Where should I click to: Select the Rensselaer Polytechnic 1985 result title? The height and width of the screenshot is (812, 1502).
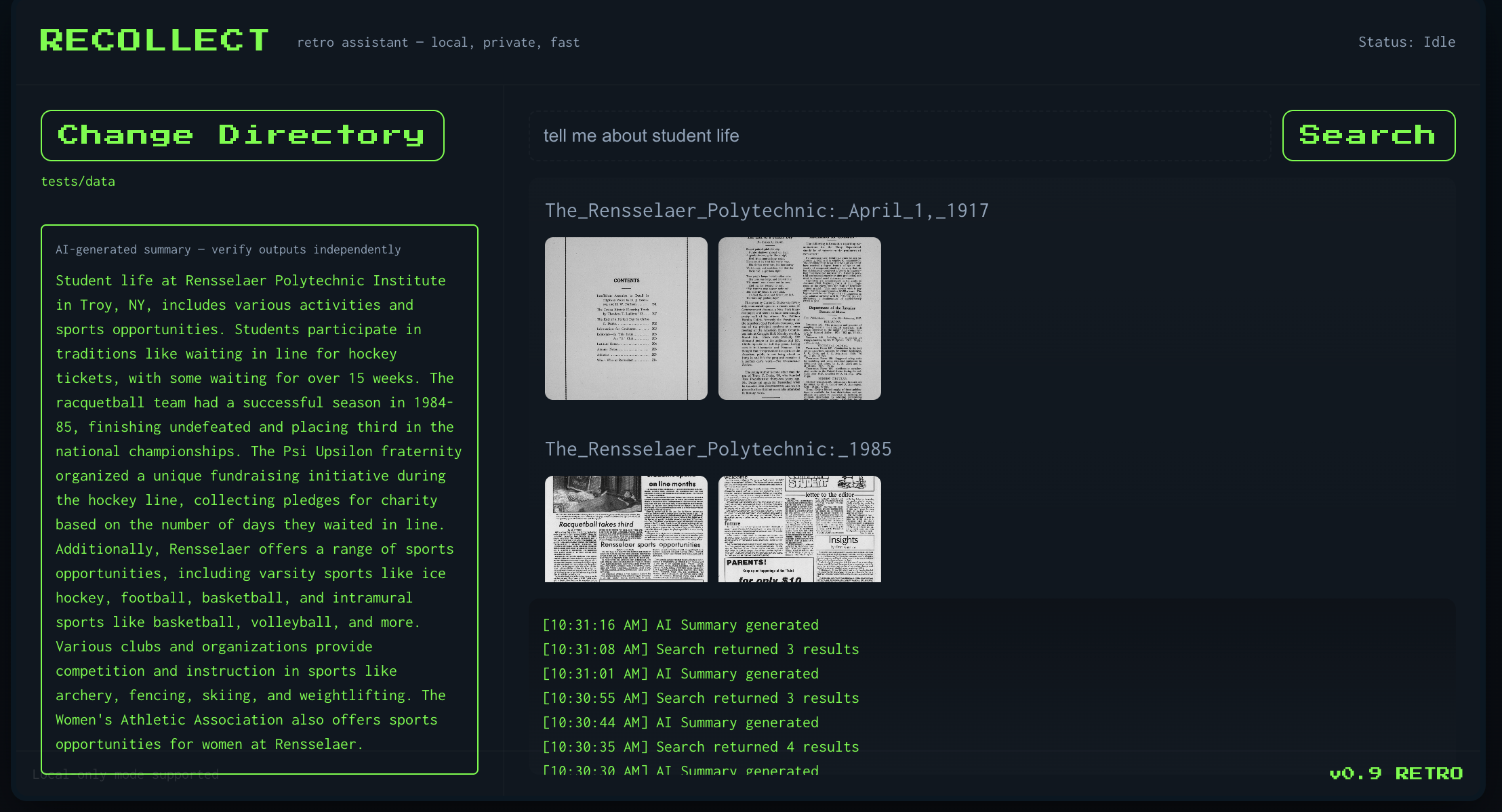(718, 449)
